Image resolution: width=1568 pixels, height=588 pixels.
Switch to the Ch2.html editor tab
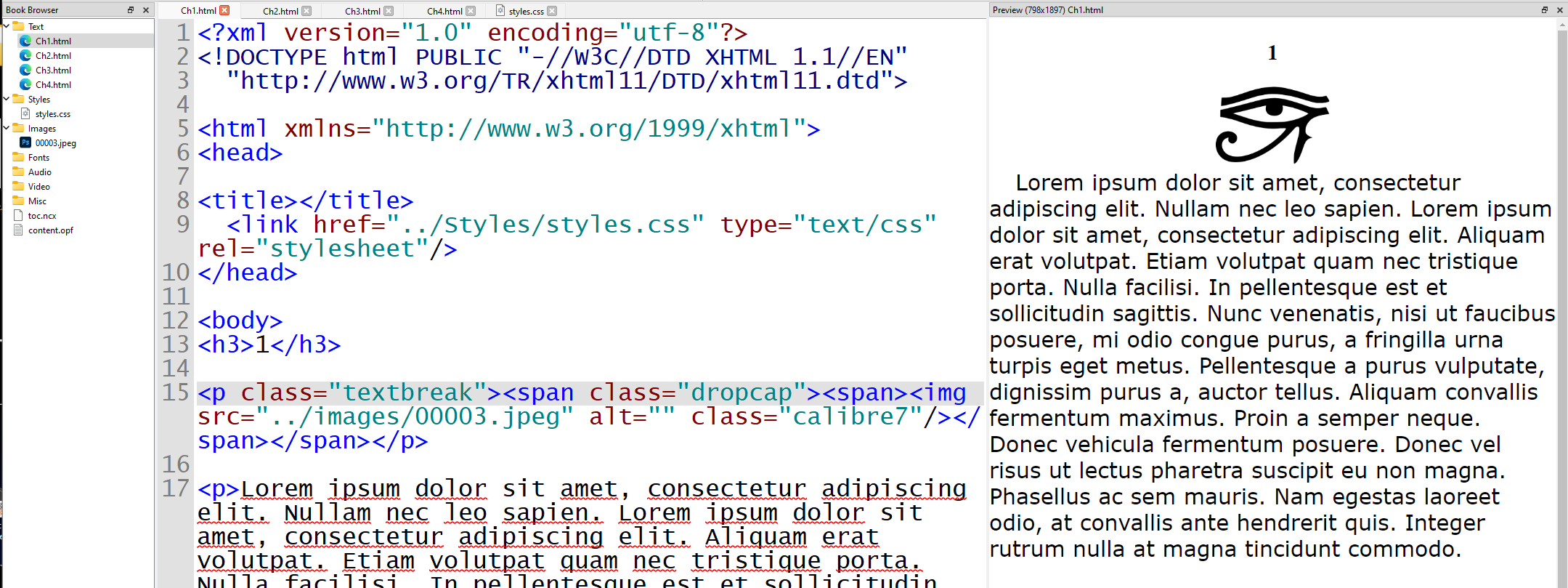coord(280,11)
